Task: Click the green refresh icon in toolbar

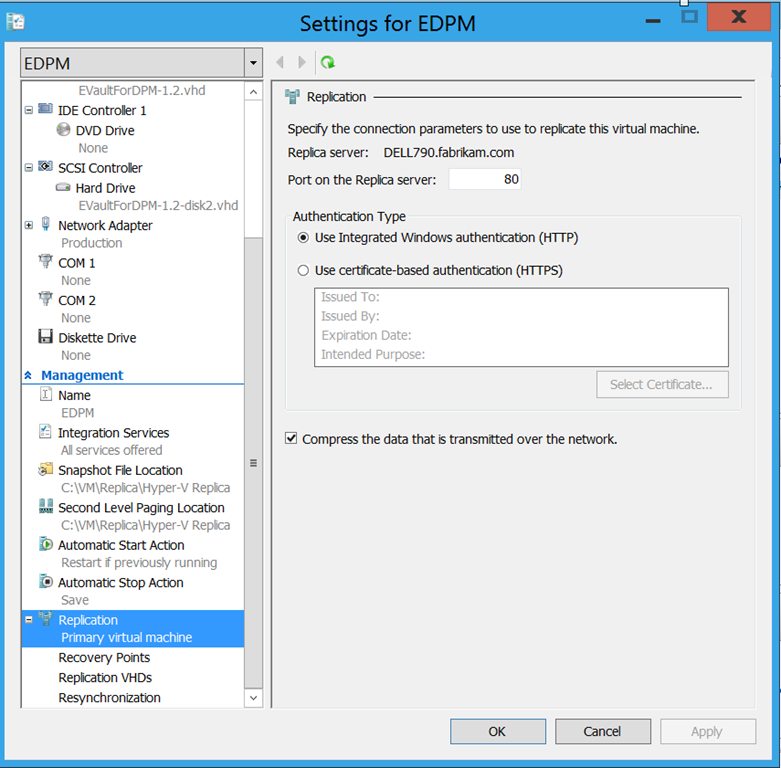Action: coord(328,62)
